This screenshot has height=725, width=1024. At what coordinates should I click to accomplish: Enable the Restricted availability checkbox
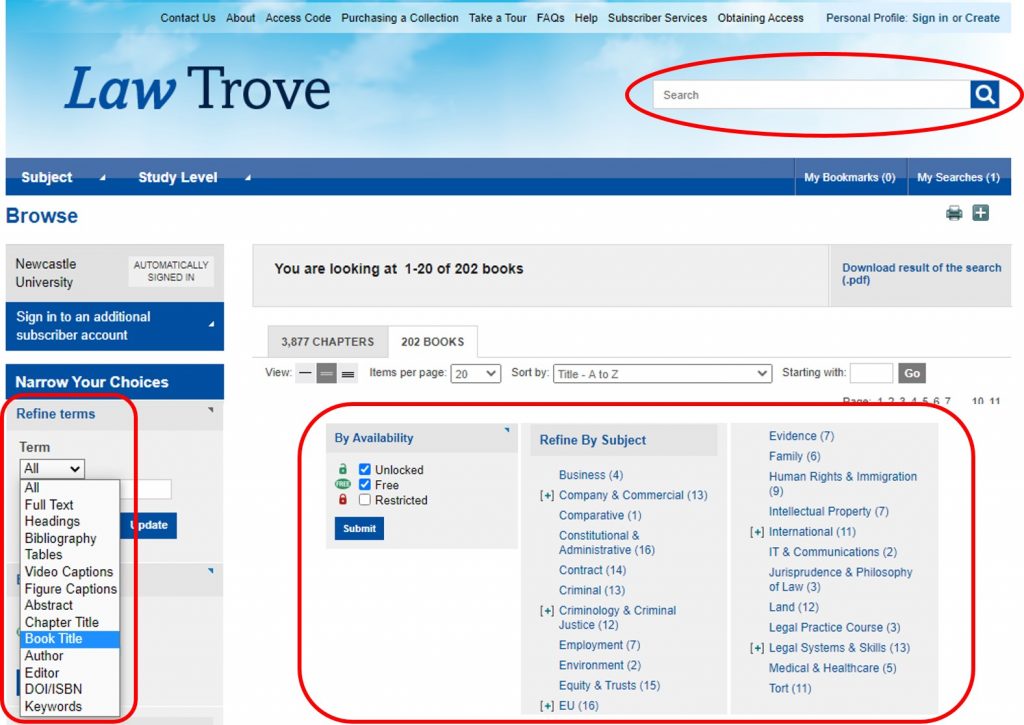(365, 500)
